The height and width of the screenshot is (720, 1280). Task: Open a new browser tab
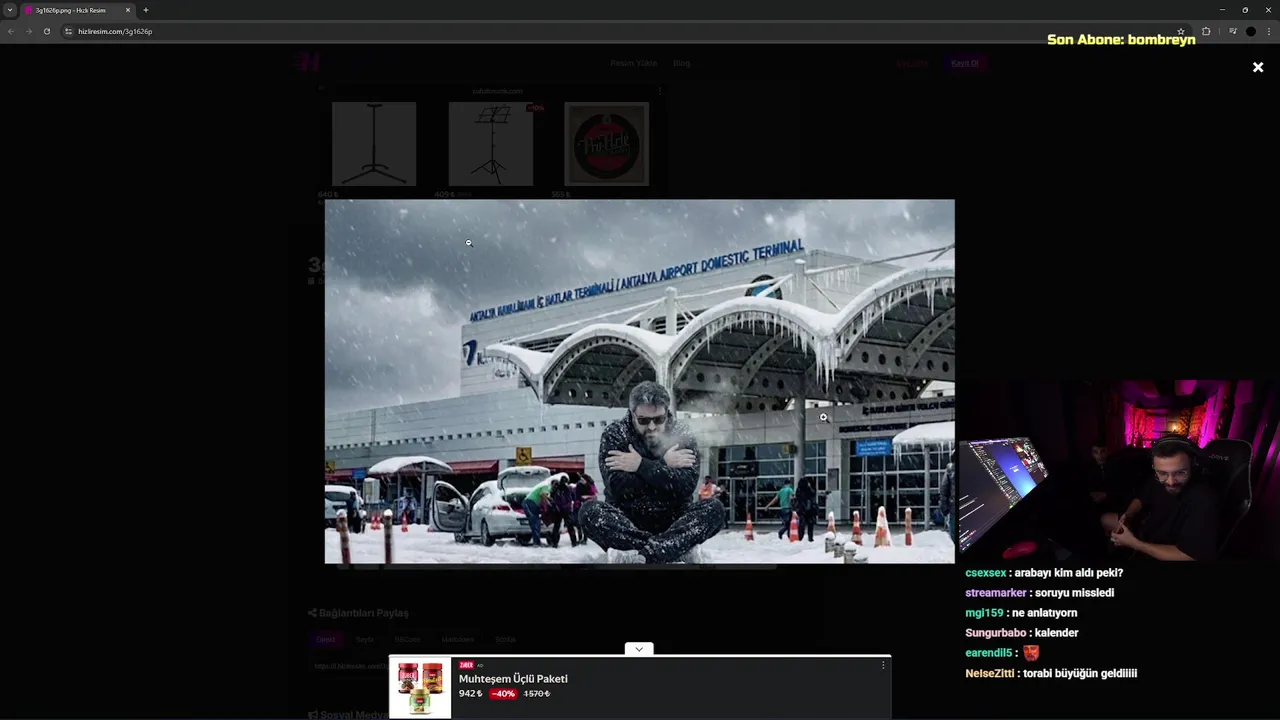click(146, 10)
